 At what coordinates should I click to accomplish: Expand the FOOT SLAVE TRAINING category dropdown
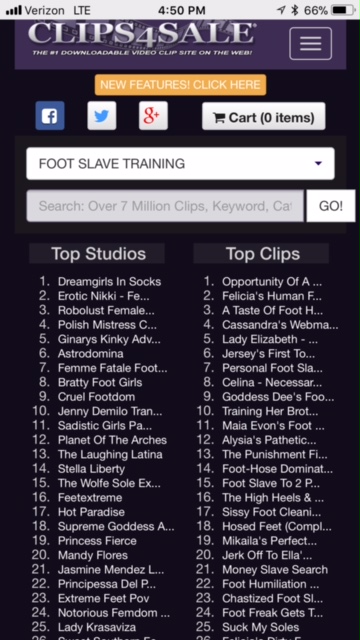[180, 164]
